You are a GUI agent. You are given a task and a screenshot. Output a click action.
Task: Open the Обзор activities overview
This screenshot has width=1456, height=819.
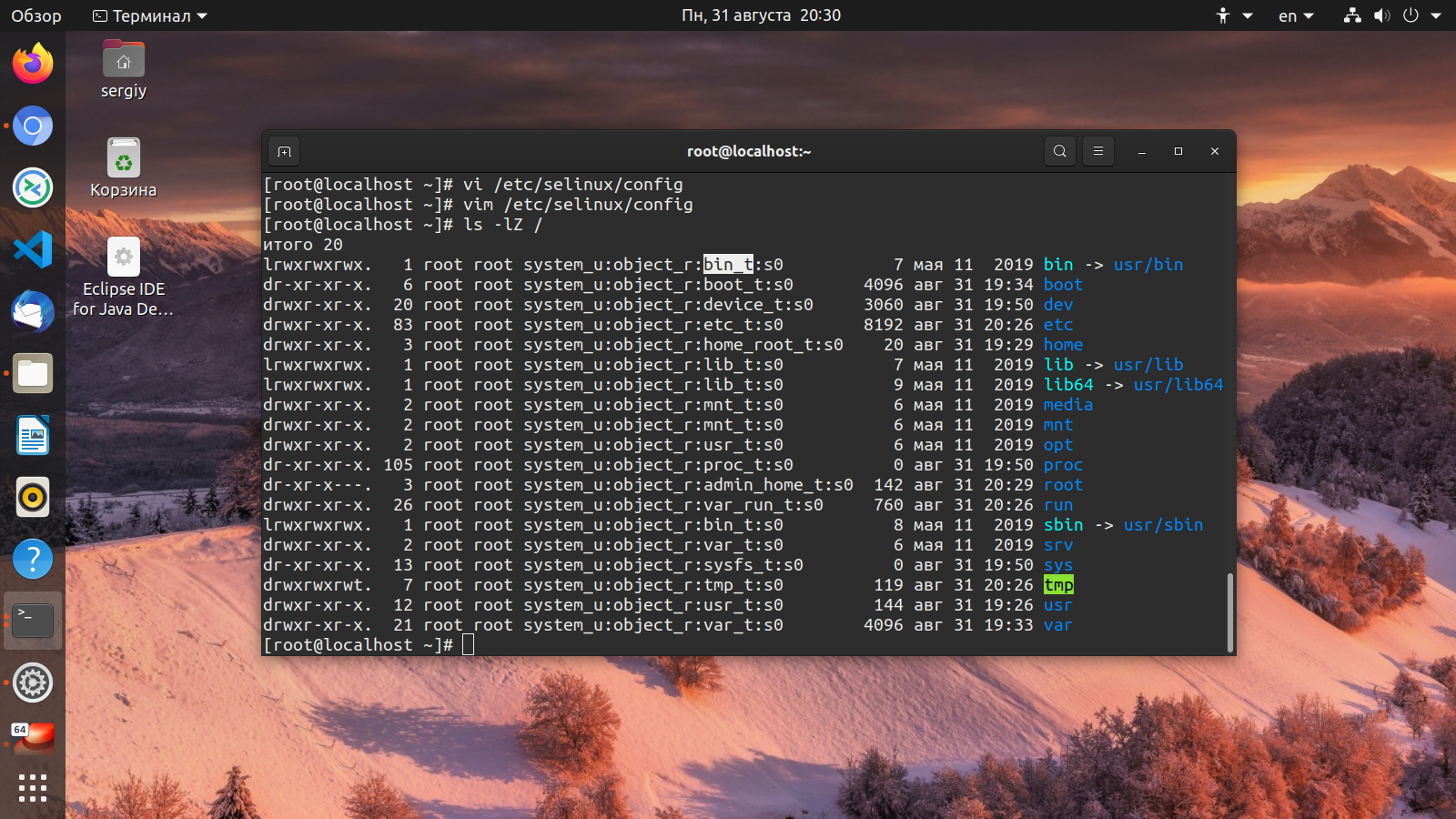click(36, 15)
